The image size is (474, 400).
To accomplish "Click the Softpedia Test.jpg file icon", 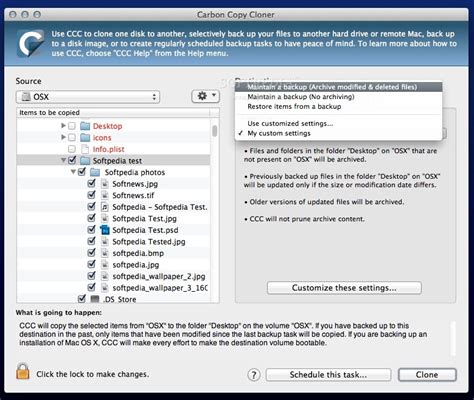I will [x=105, y=218].
